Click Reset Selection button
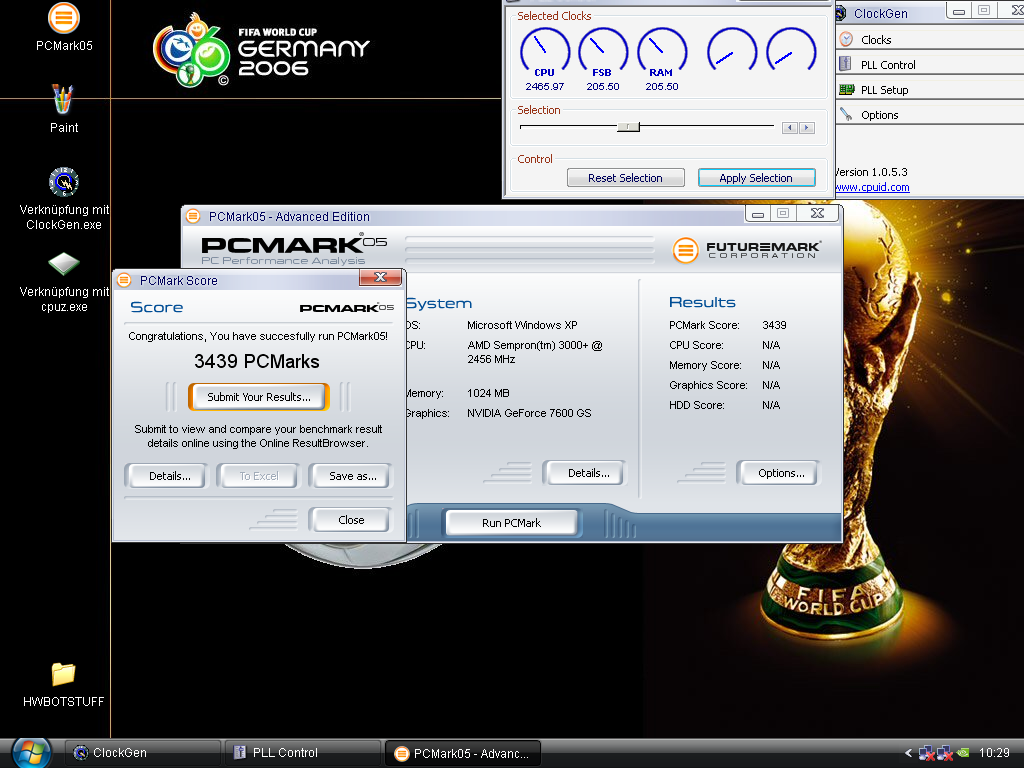The width and height of the screenshot is (1024, 768). click(626, 178)
